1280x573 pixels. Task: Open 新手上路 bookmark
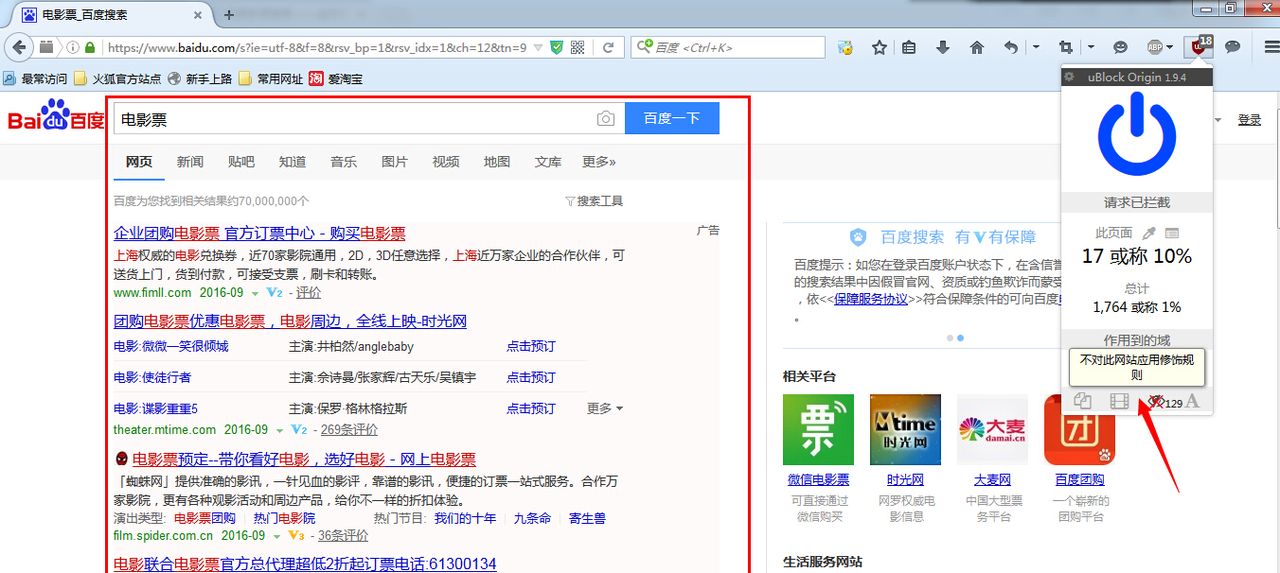point(200,78)
